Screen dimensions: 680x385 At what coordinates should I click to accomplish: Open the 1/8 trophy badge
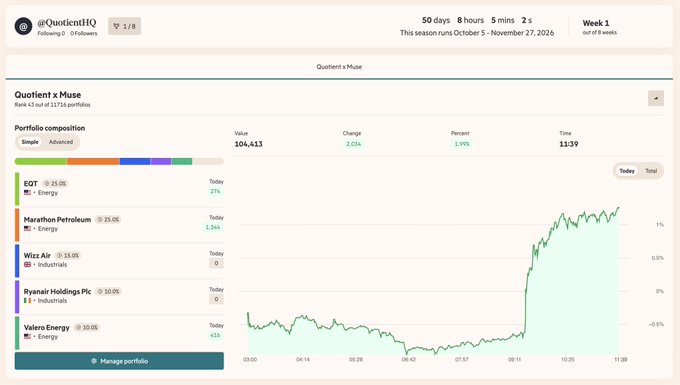tap(124, 26)
